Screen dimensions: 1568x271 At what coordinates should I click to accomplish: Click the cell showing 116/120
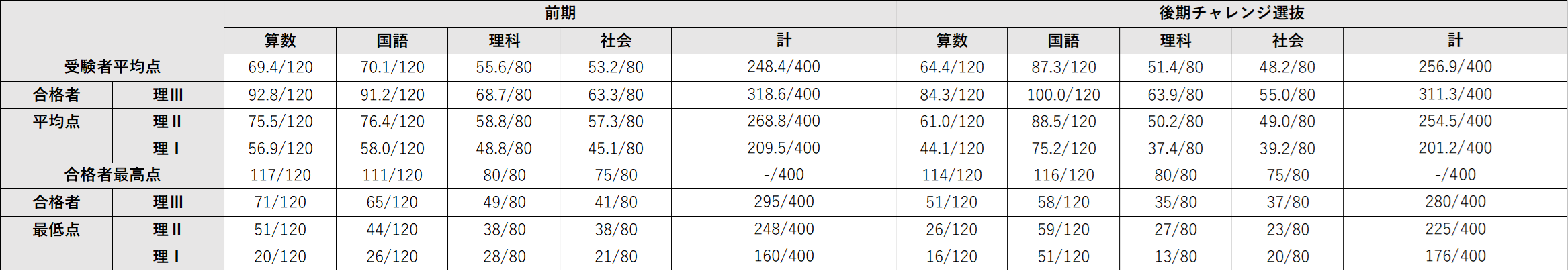(1063, 175)
